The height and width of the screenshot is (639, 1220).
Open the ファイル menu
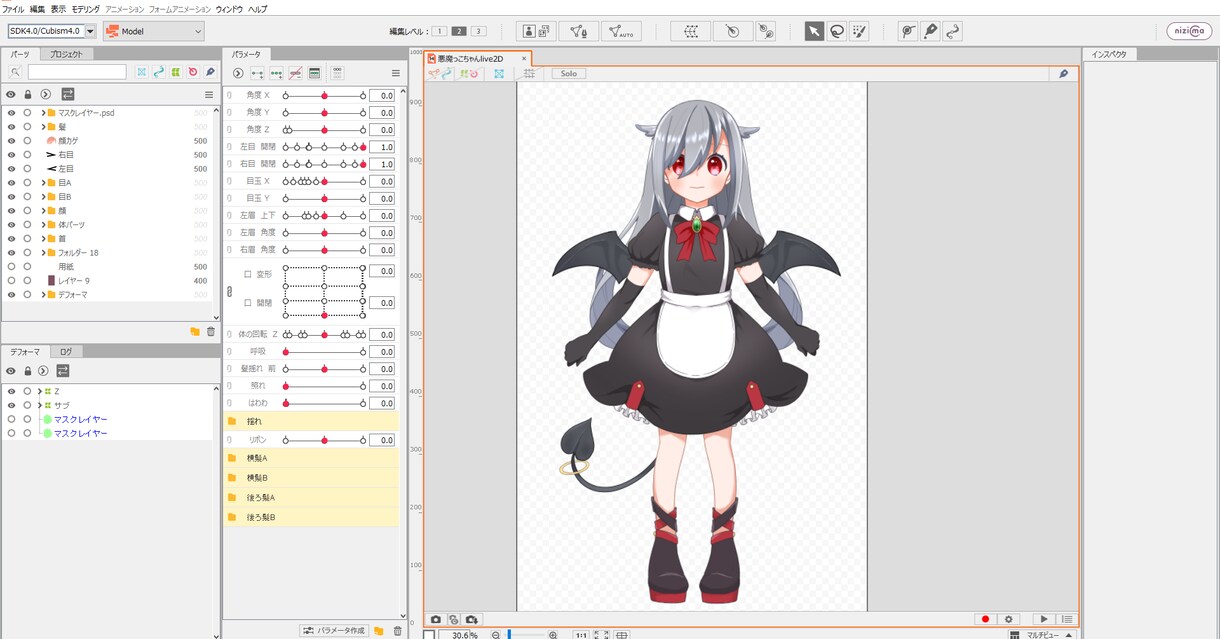[x=13, y=8]
